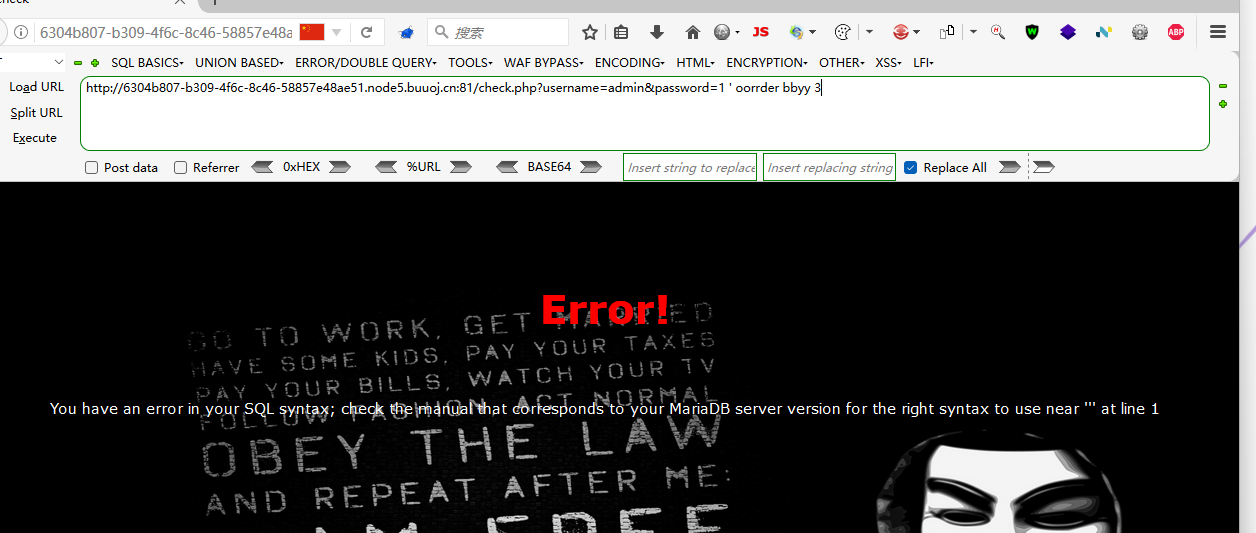Open the grey gear extension icon

[x=1140, y=32]
